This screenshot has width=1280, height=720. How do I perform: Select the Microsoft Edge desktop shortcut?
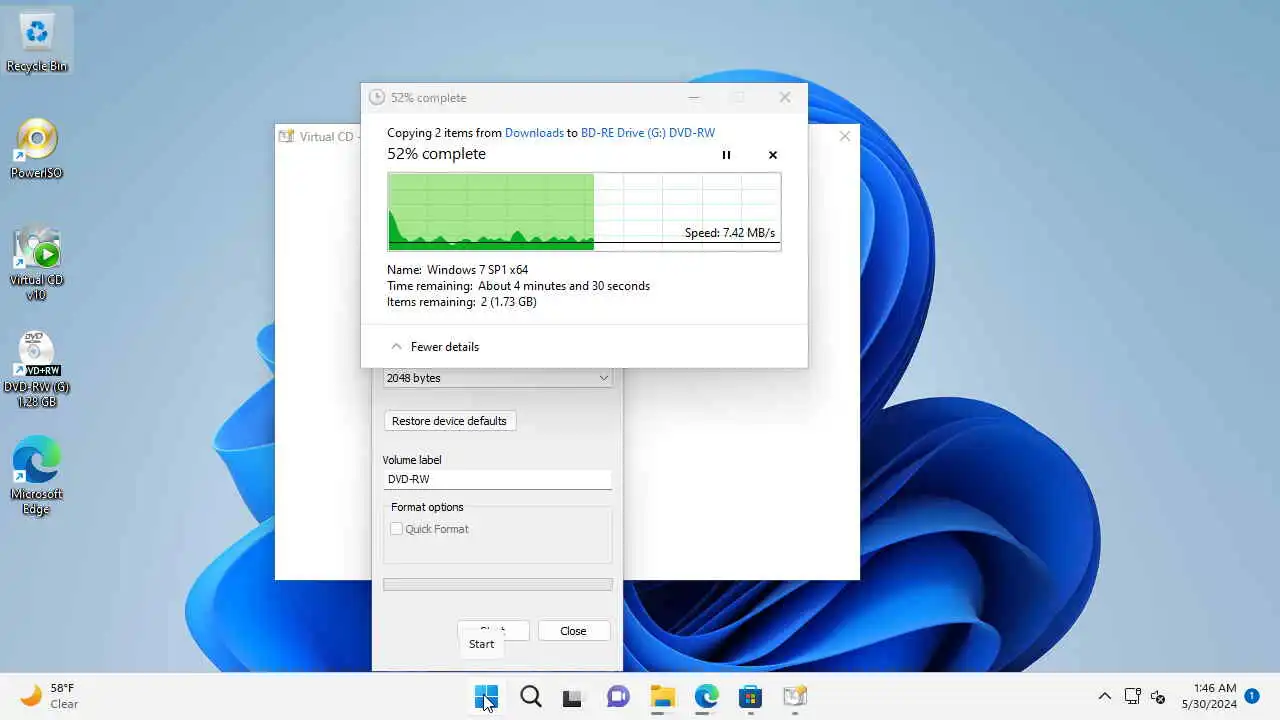37,476
